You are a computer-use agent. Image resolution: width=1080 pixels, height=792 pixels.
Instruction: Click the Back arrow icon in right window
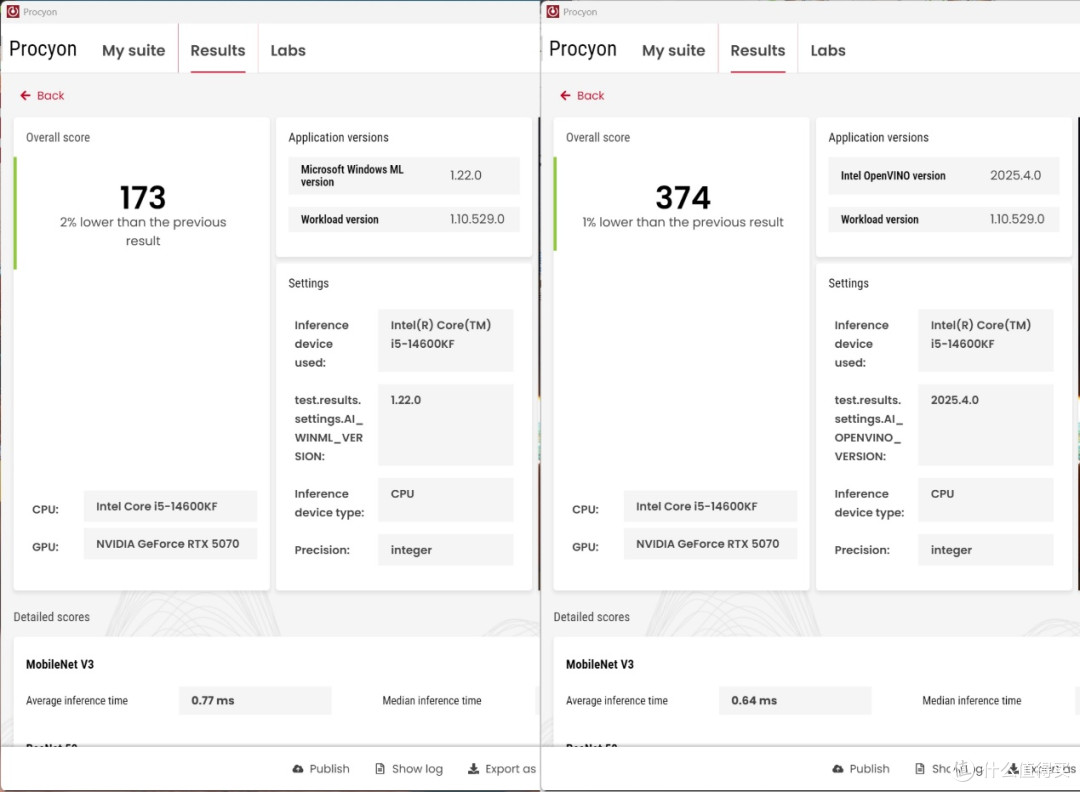coord(565,96)
